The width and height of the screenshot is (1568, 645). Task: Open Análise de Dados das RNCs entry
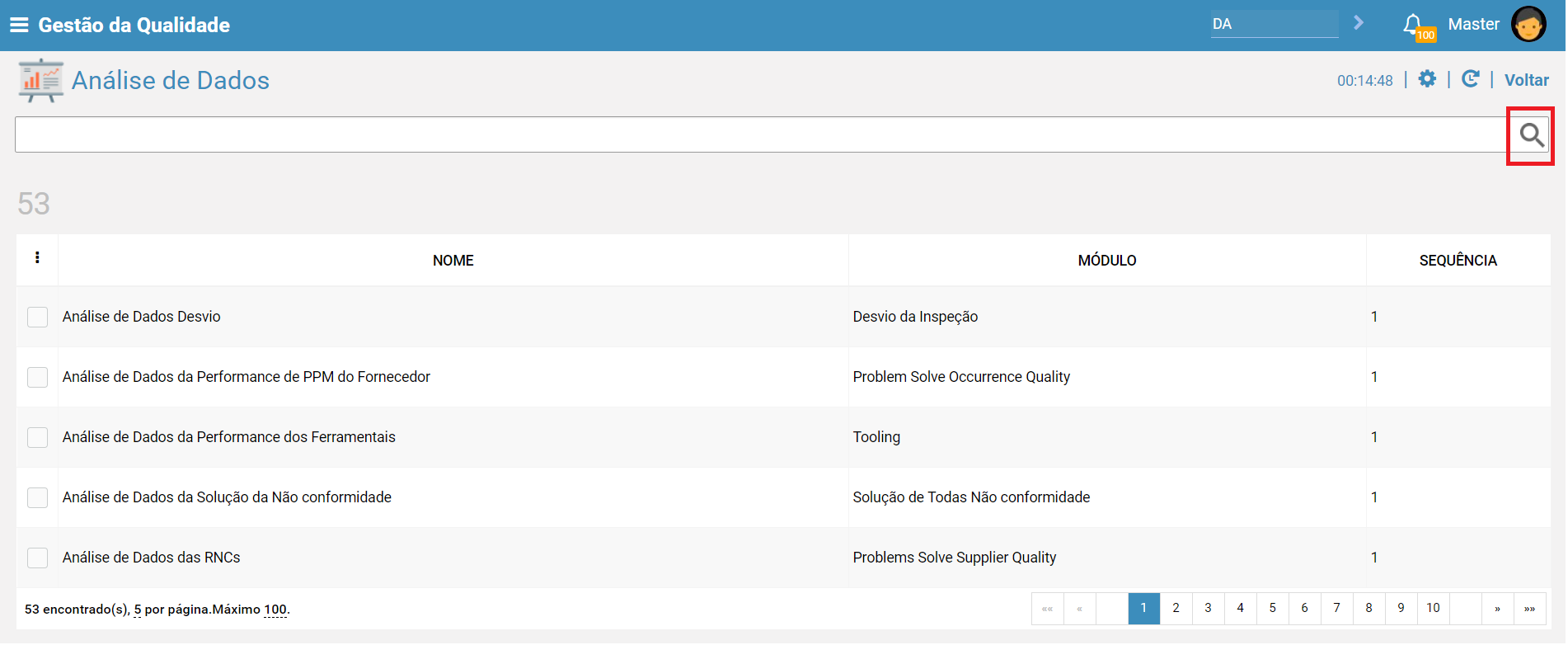point(152,558)
